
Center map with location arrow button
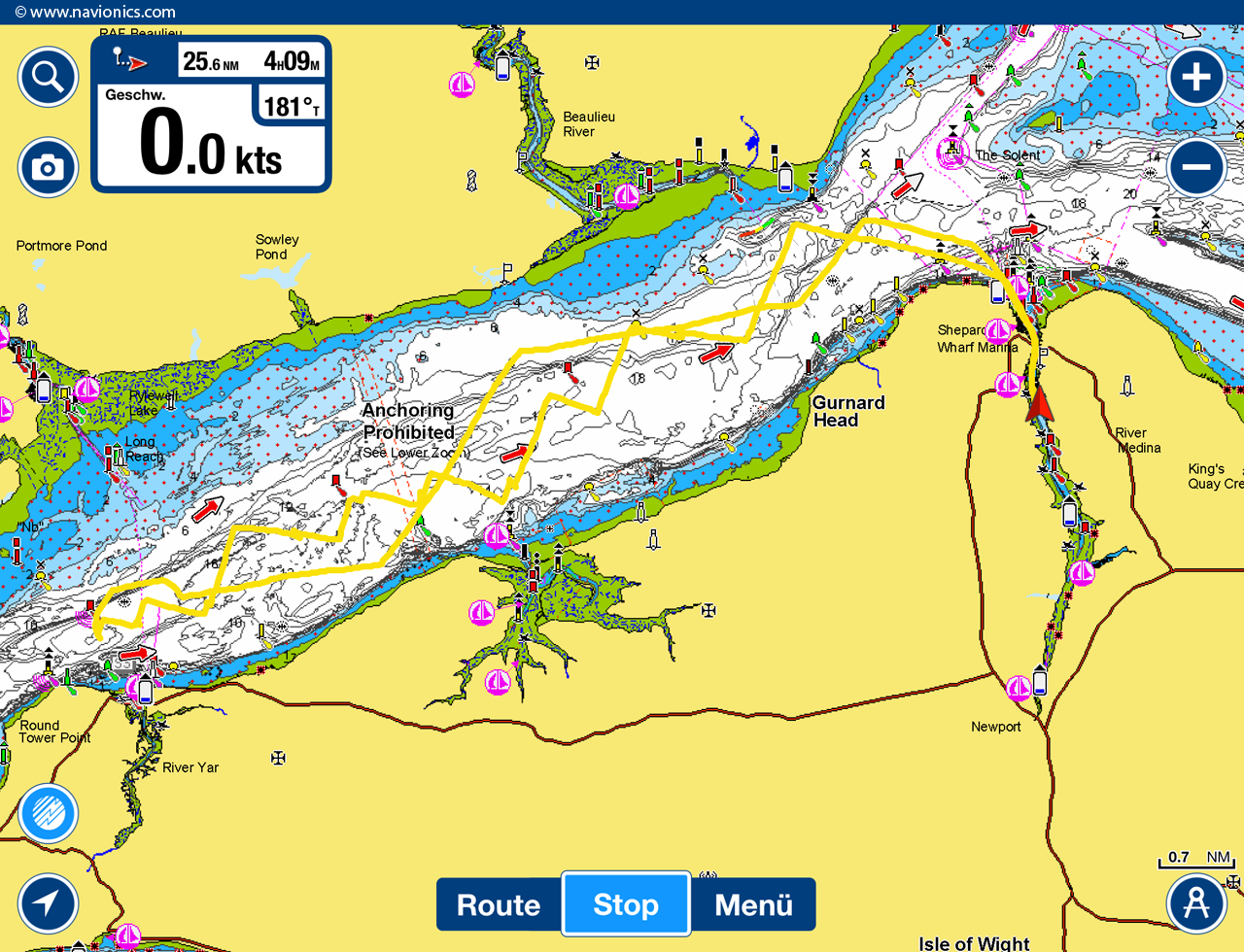tap(48, 902)
